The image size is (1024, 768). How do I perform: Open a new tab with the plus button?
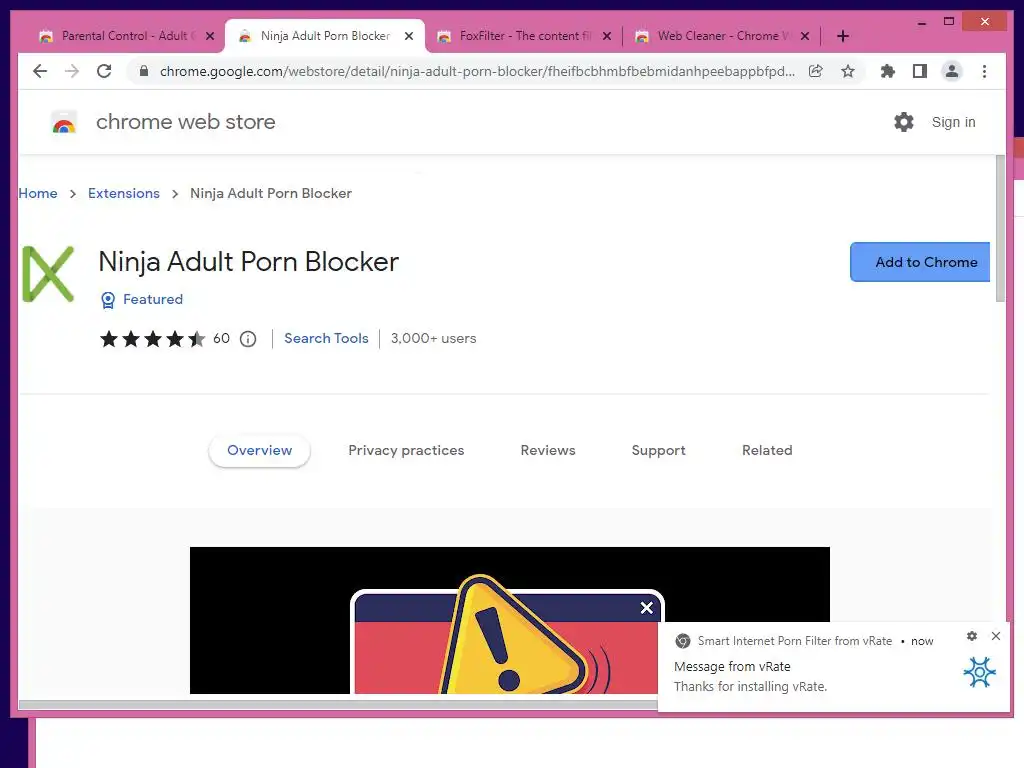tap(842, 36)
